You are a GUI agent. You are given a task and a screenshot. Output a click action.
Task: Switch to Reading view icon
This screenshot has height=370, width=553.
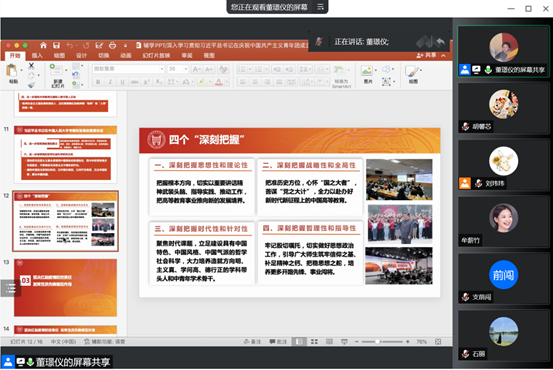click(329, 341)
